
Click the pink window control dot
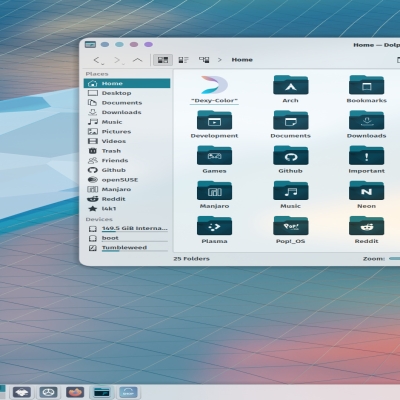click(x=134, y=44)
